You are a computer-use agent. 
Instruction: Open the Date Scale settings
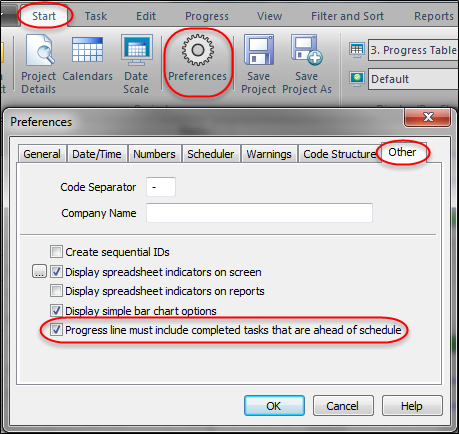(136, 64)
